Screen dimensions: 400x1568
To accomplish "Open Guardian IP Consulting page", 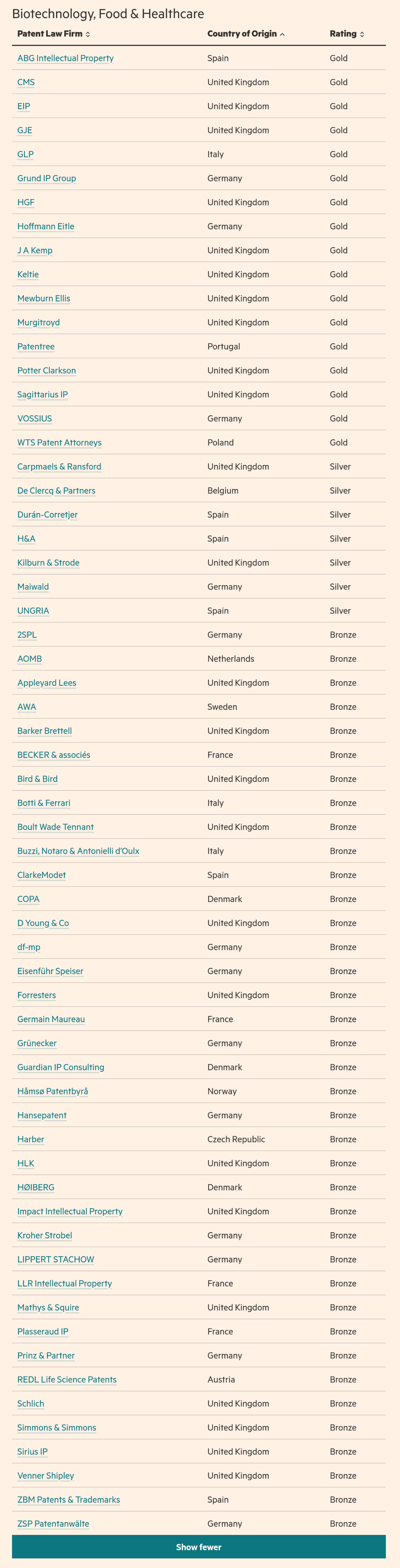I will click(60, 1067).
